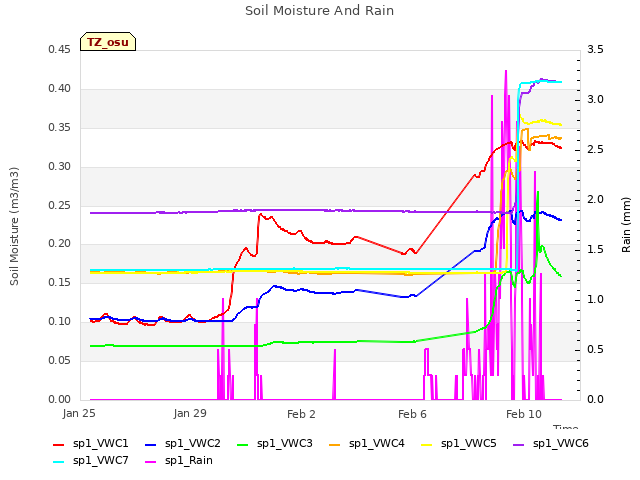Viewport: 640px width, 480px height.
Task: Click the 0.05 left axis tick label
Action: pyautogui.click(x=60, y=360)
